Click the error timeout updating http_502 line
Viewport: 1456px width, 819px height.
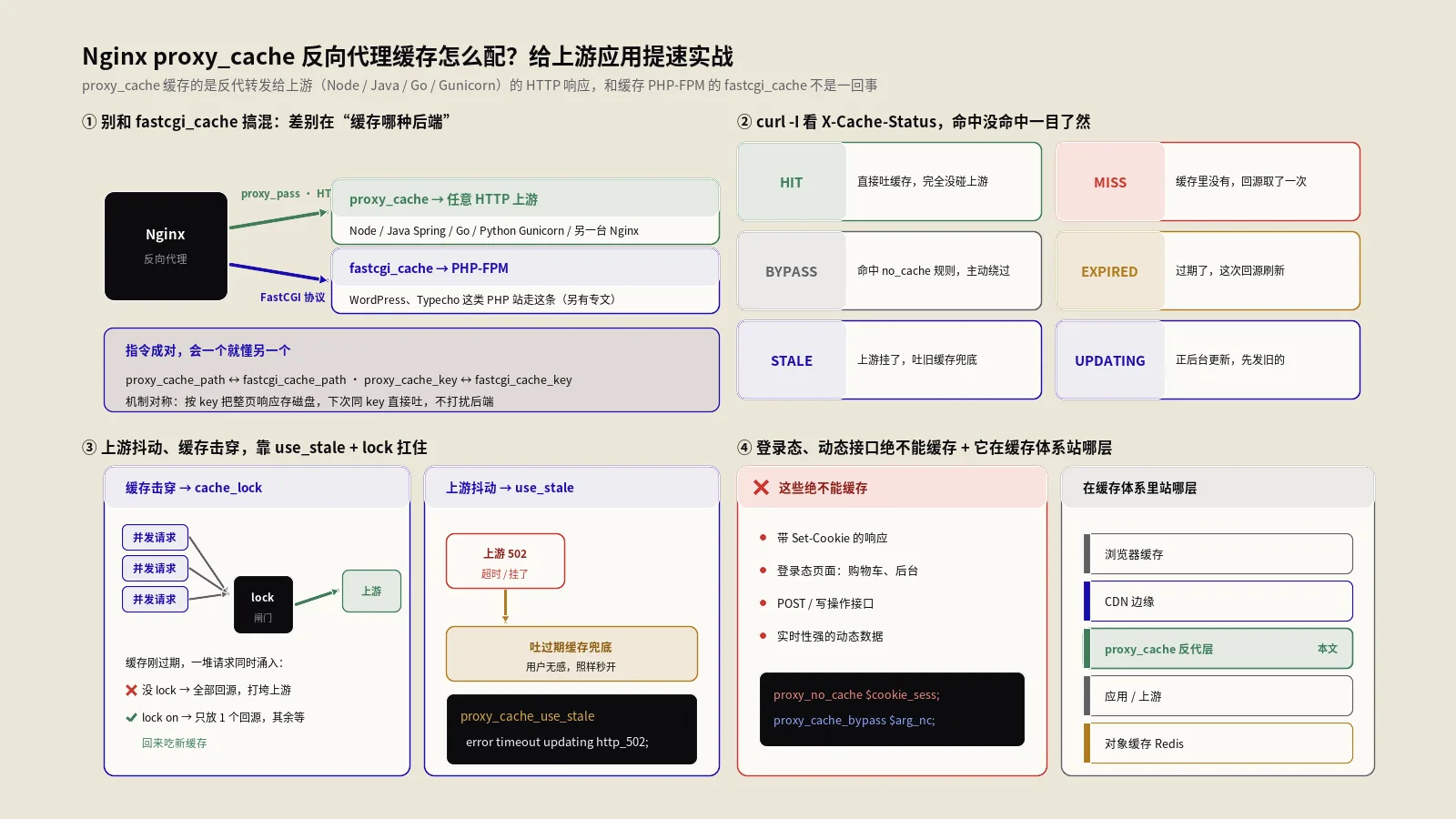tap(557, 742)
